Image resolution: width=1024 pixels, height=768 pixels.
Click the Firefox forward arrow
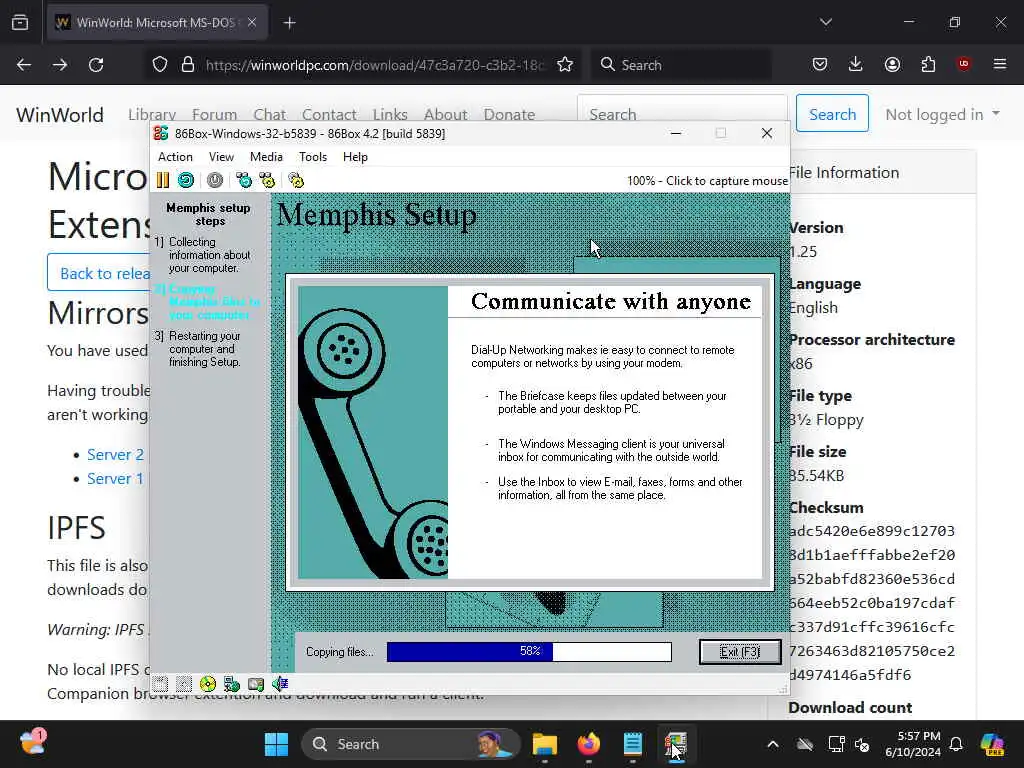point(59,65)
